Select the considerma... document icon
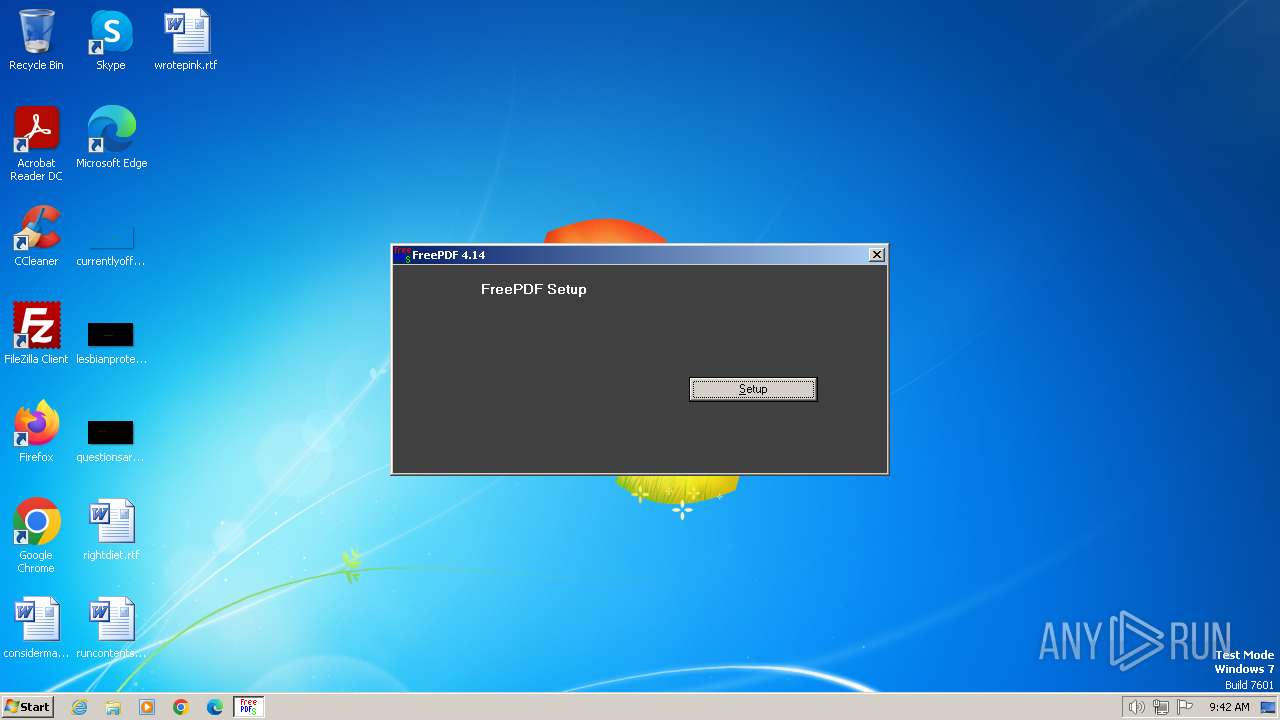The height and width of the screenshot is (720, 1280). [x=36, y=628]
